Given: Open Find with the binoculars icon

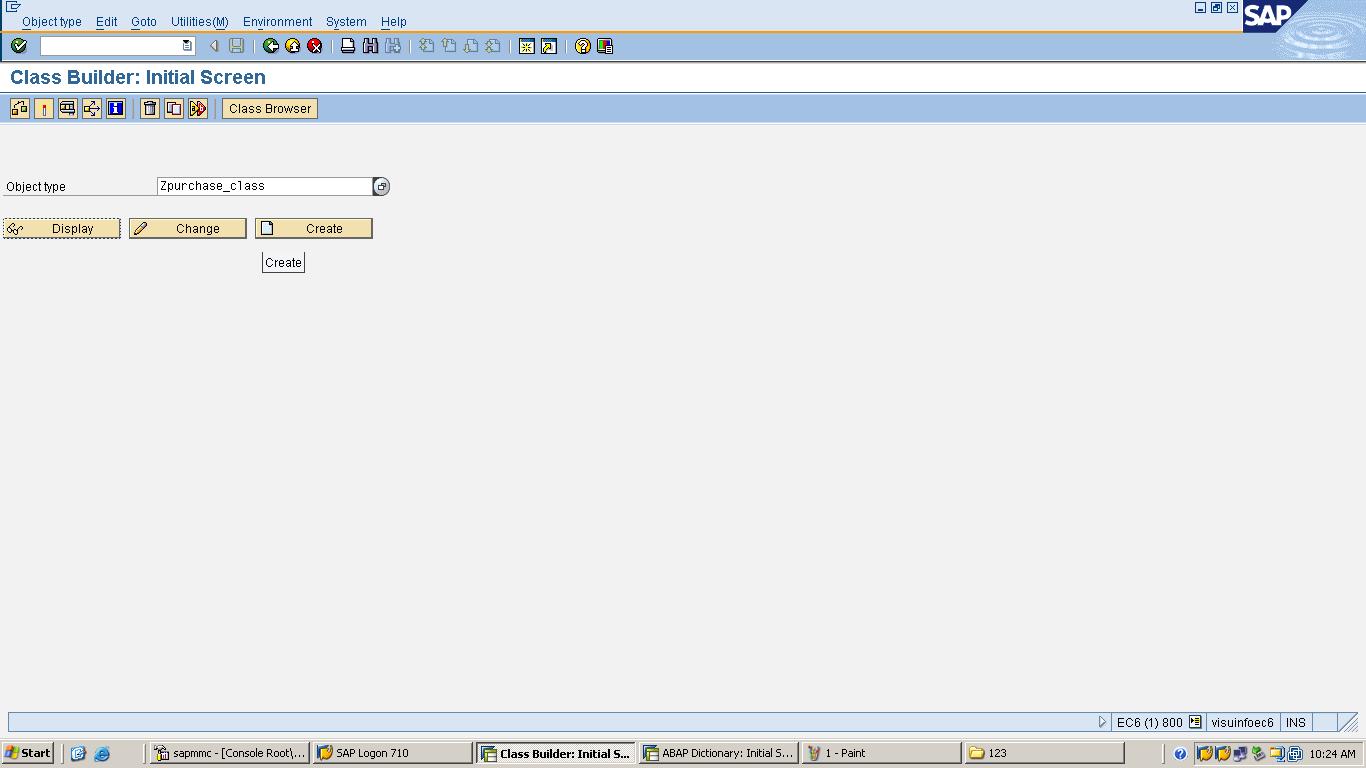Looking at the screenshot, I should [x=368, y=45].
